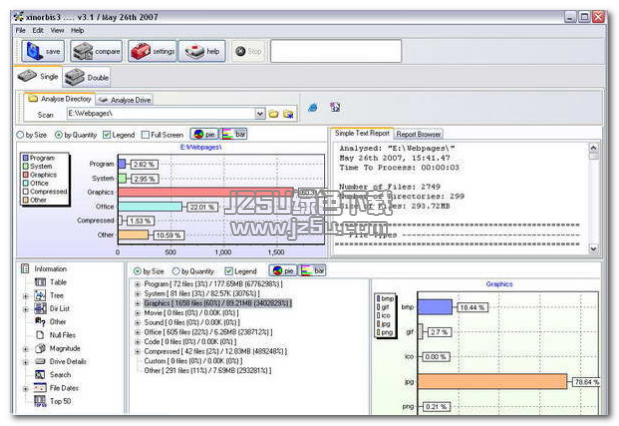Open the compare tool
This screenshot has width=619, height=426.
(x=96, y=51)
